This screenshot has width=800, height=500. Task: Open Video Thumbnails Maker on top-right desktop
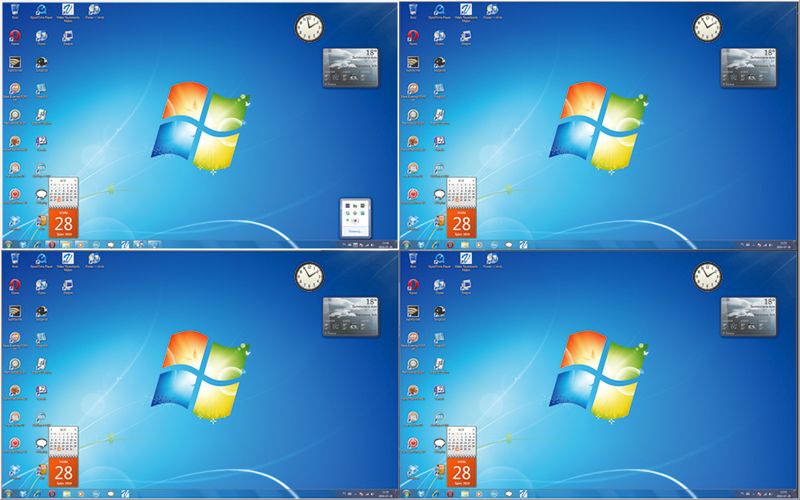point(466,12)
